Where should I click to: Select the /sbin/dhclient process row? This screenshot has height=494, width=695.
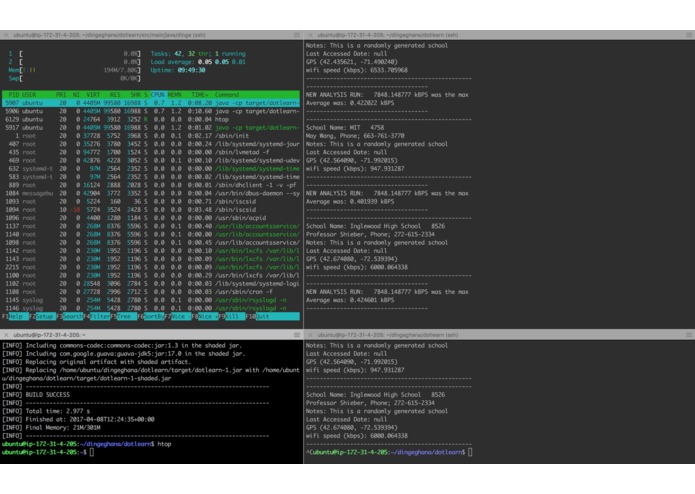pos(151,185)
